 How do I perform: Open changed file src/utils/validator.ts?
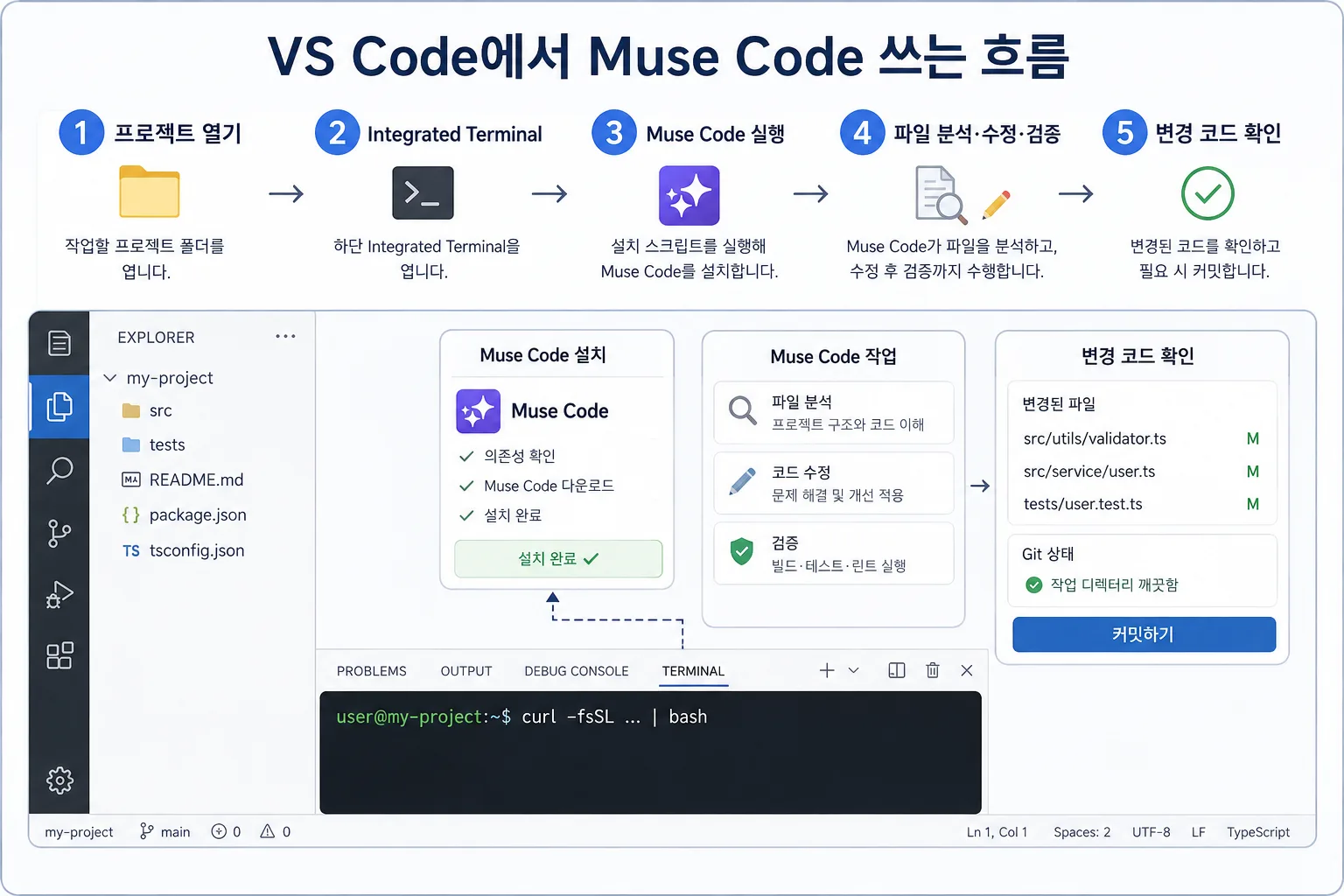pyautogui.click(x=1095, y=438)
